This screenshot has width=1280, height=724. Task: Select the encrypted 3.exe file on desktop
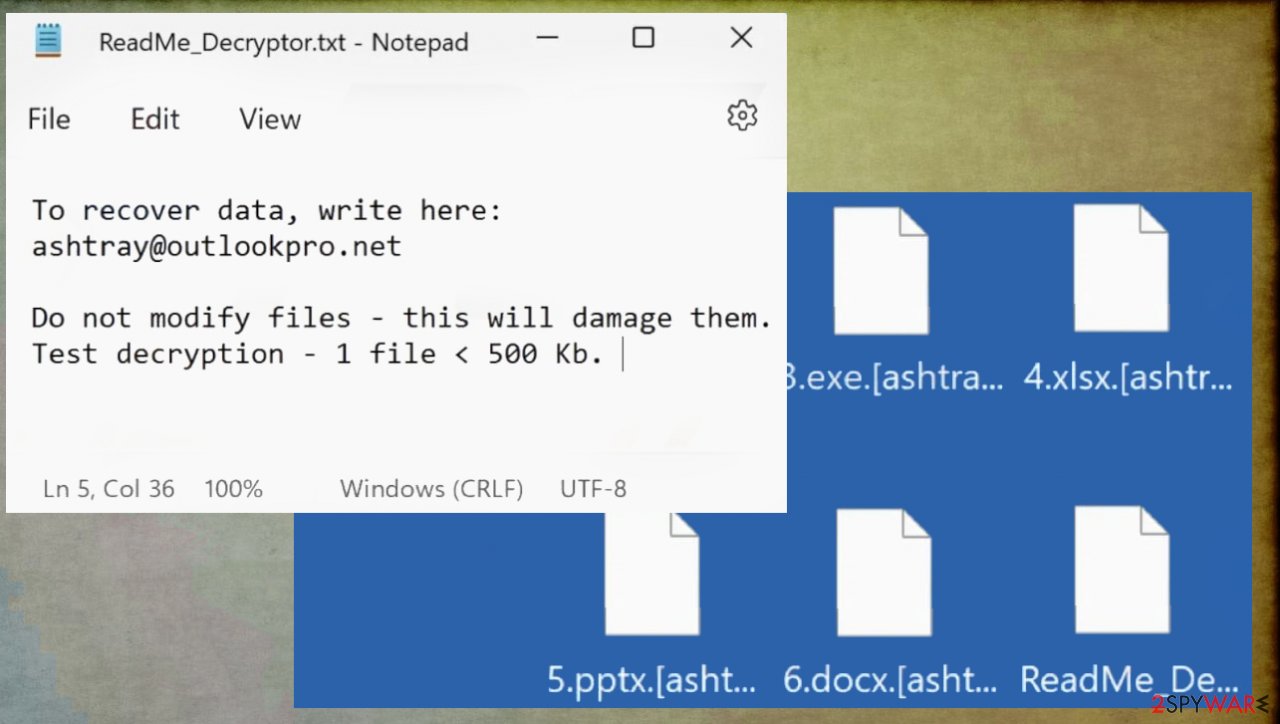pyautogui.click(x=881, y=270)
